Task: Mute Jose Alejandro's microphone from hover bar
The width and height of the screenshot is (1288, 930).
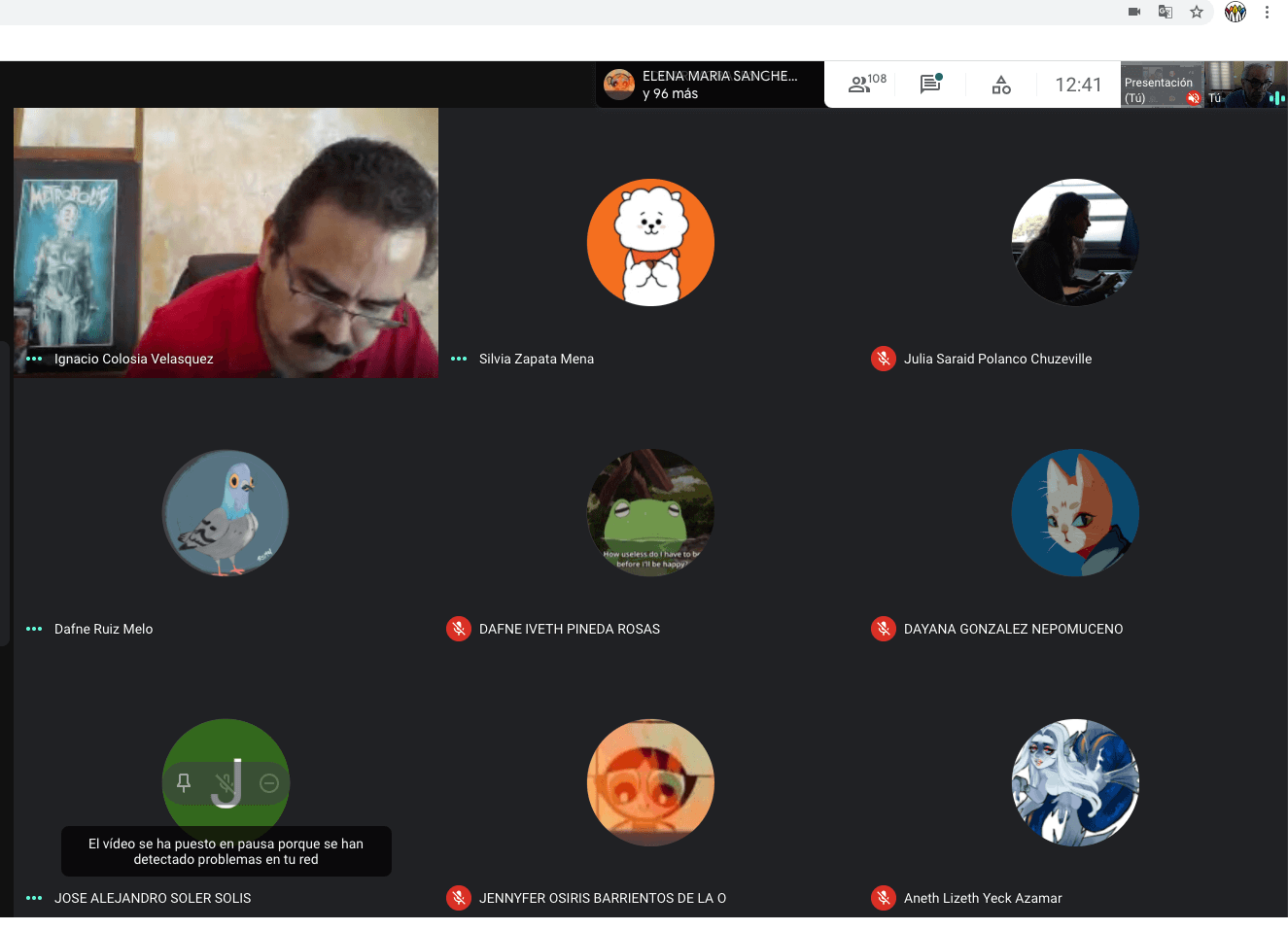Action: pos(226,783)
